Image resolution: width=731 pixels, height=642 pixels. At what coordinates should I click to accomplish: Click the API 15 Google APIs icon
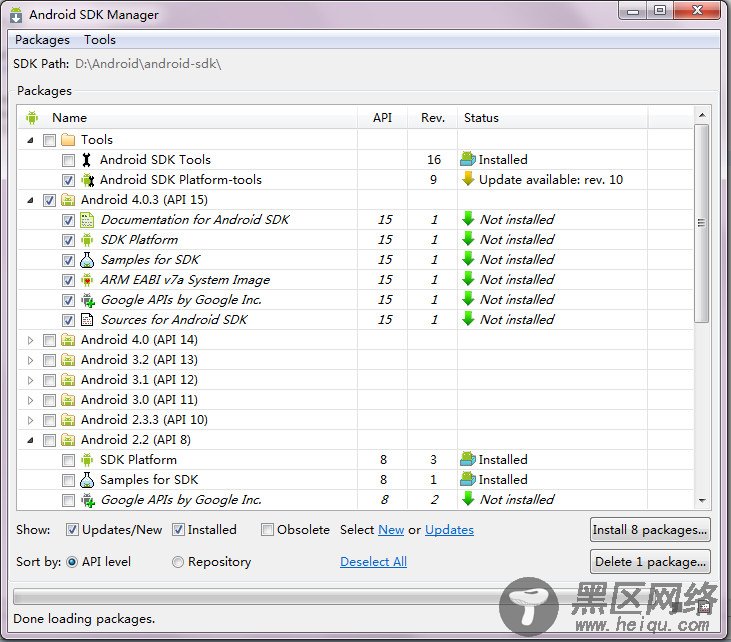(88, 300)
